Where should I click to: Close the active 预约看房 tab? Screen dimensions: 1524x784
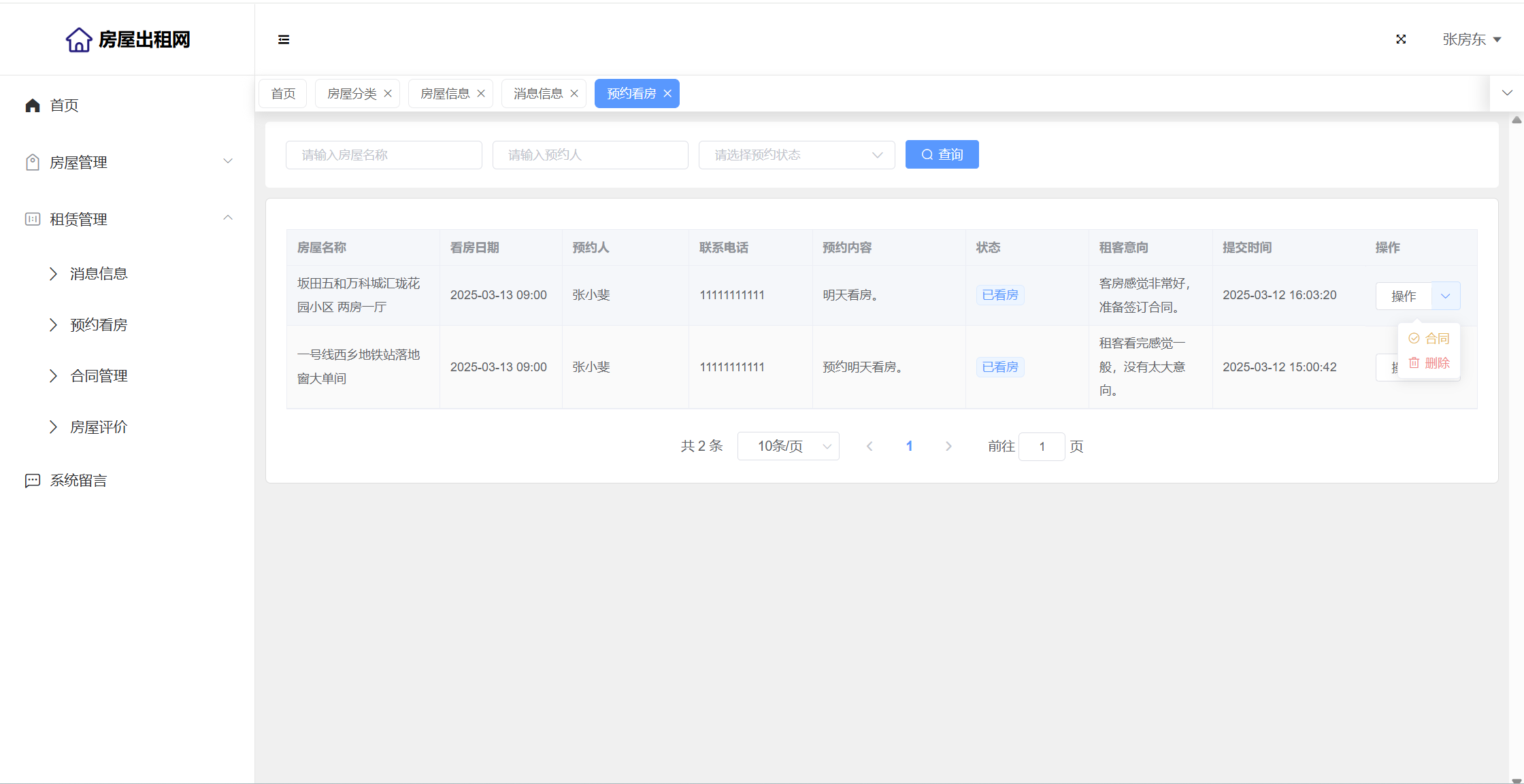click(667, 93)
